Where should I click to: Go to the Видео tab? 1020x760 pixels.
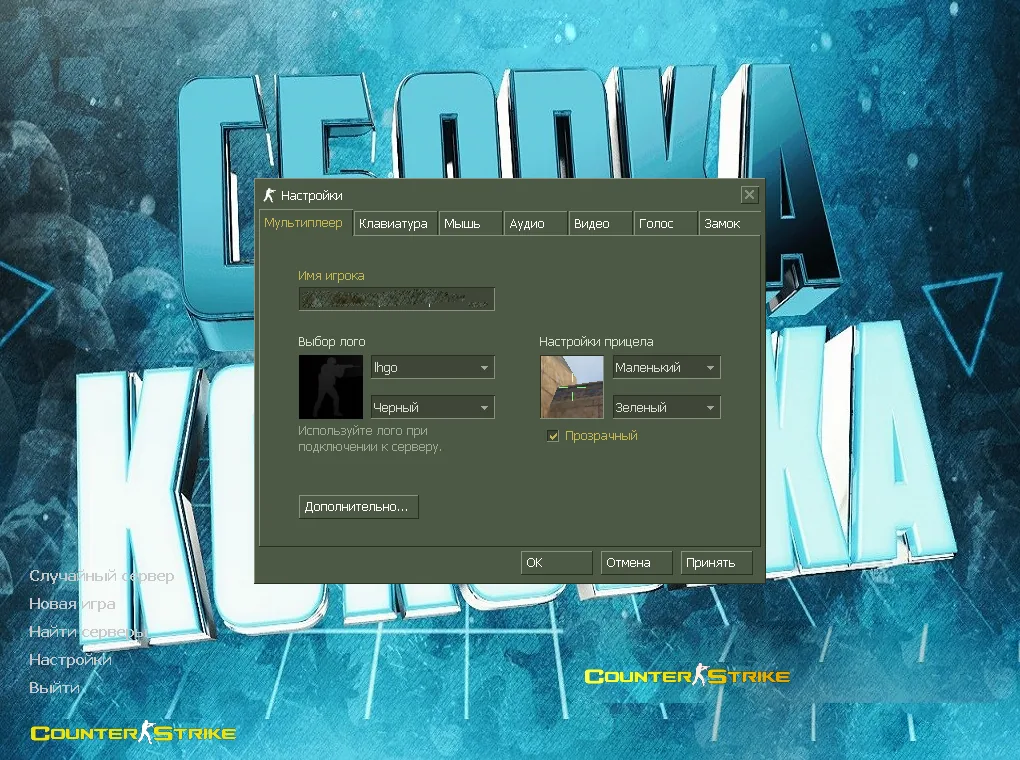(600, 224)
